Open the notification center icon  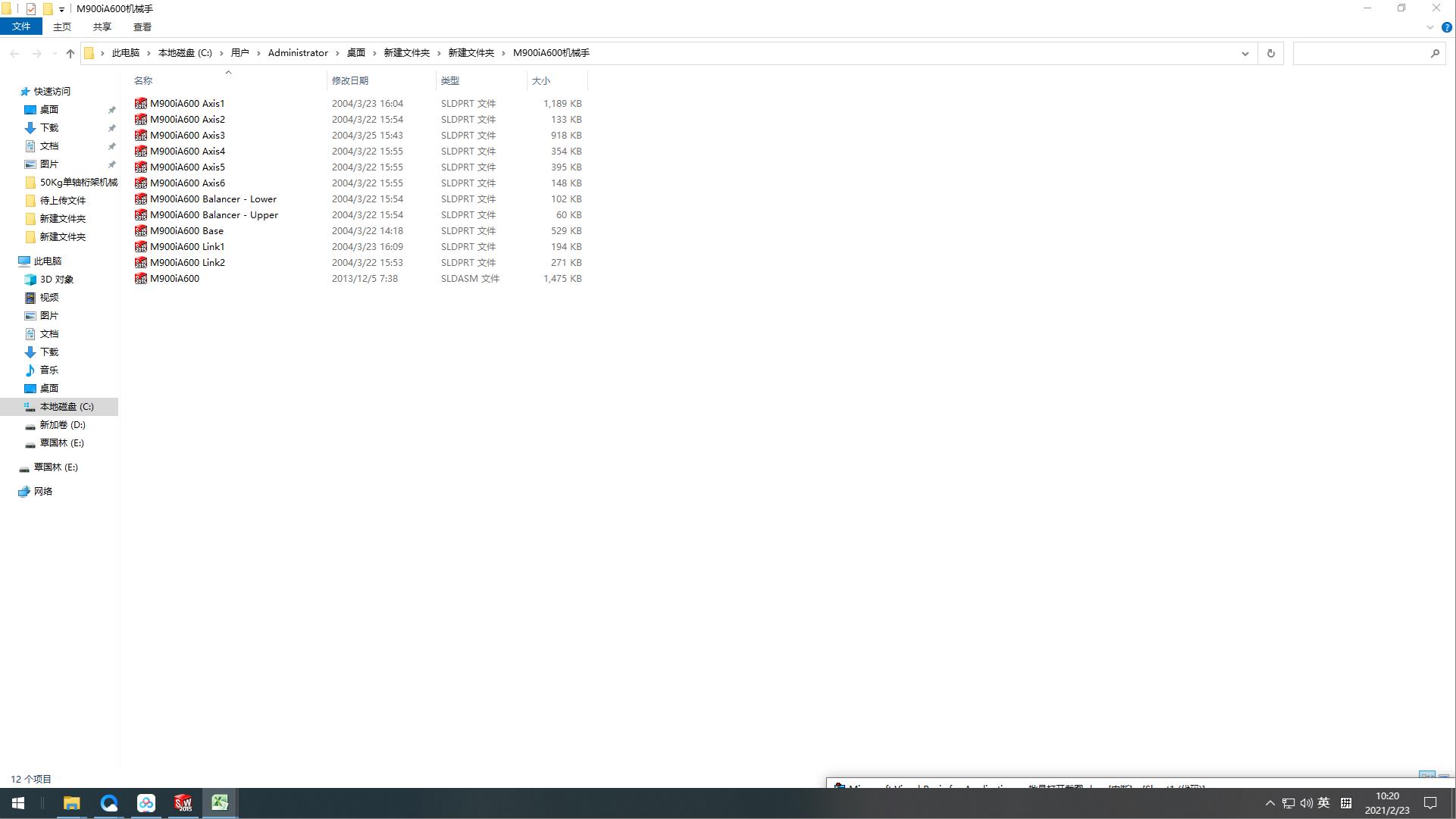click(1430, 803)
